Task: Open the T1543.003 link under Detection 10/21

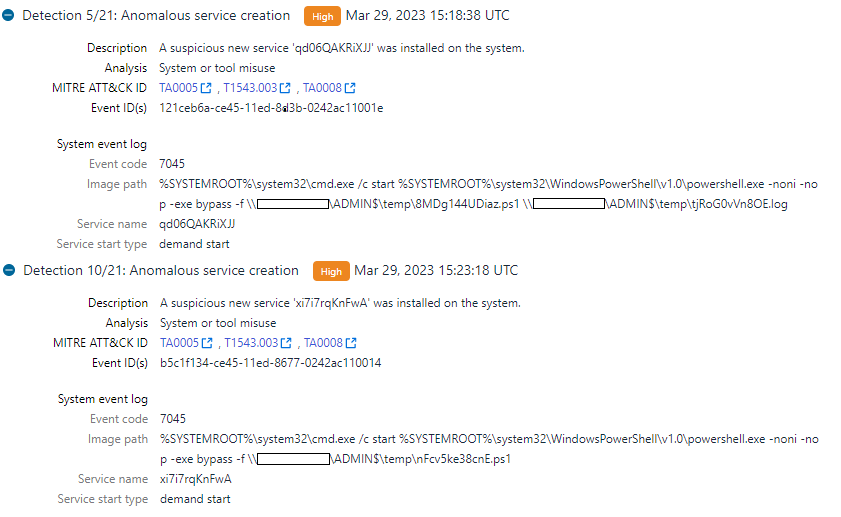Action: (x=251, y=343)
